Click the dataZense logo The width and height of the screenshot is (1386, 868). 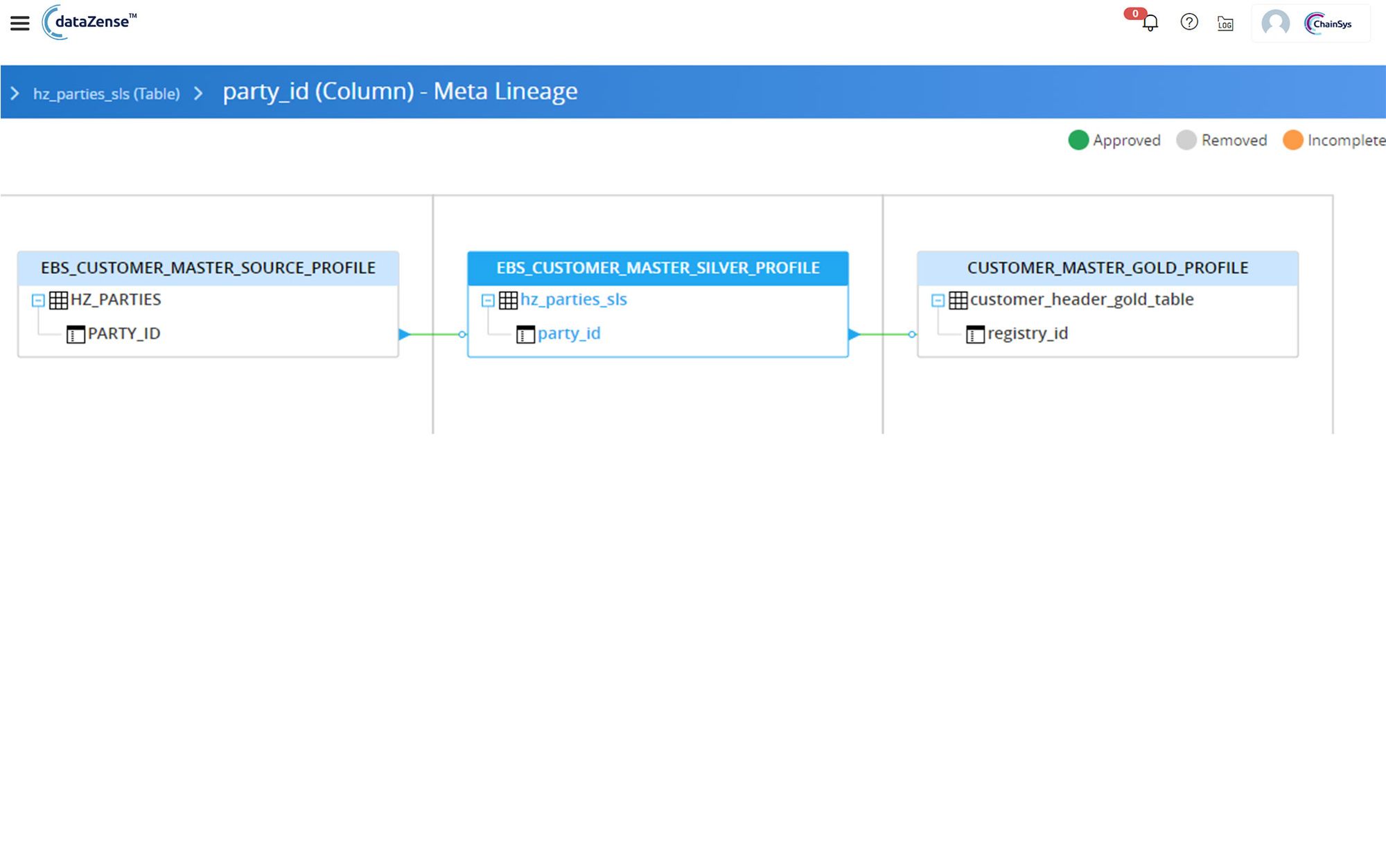tap(89, 22)
